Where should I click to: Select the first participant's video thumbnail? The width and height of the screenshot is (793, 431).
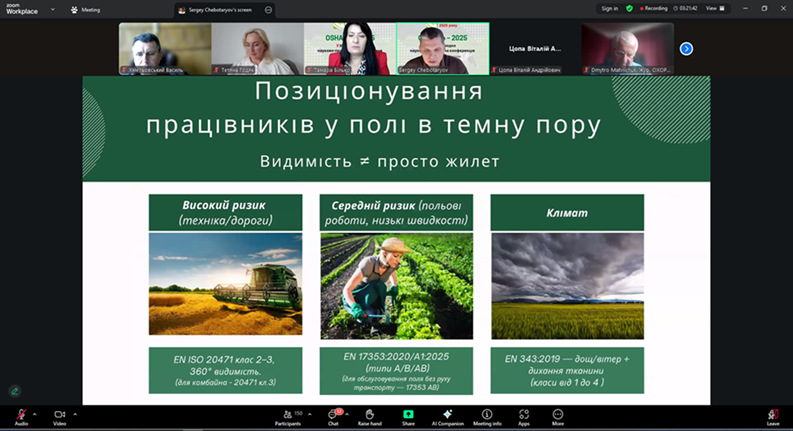click(x=165, y=49)
